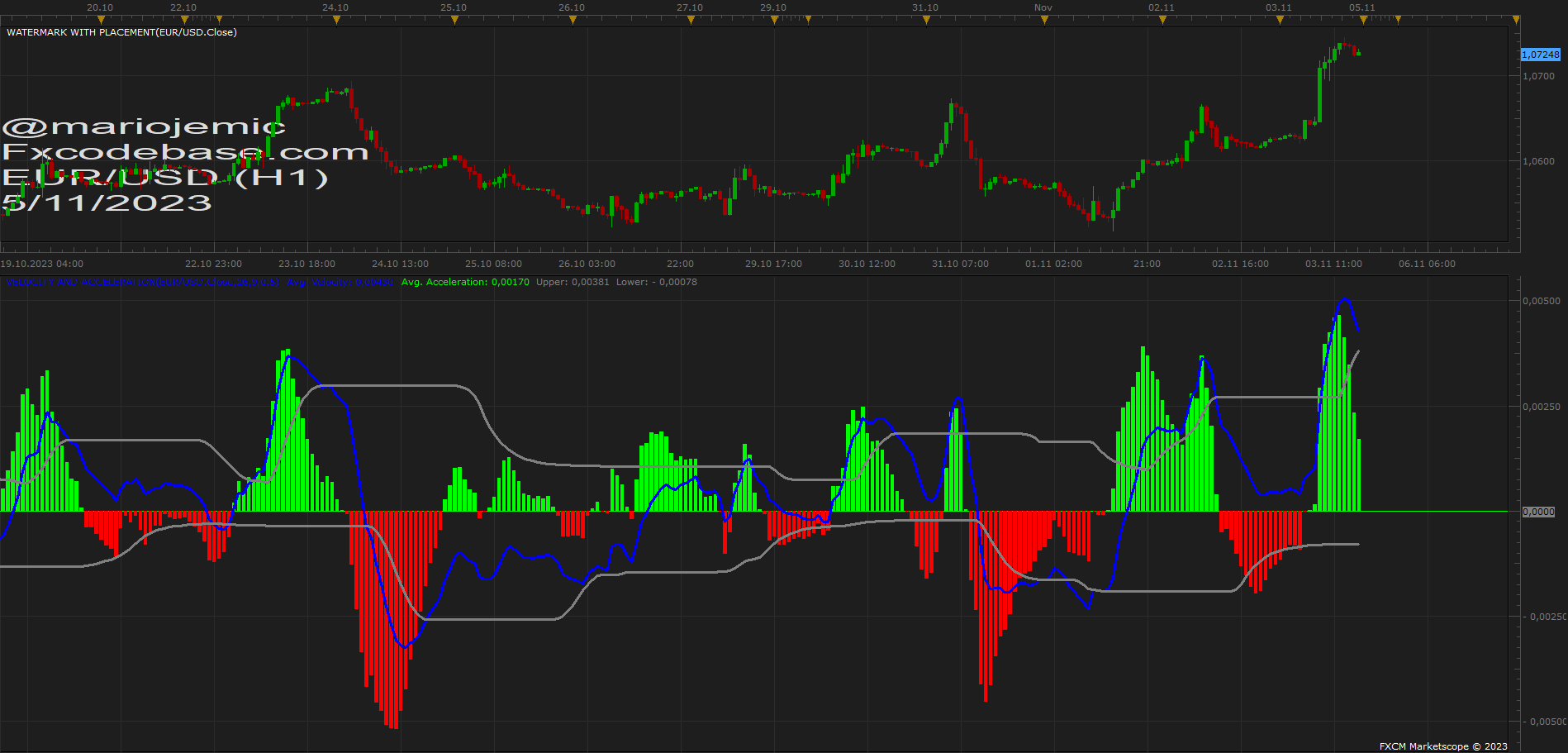Screen dimensions: 1568x753
Task: Click the triangle marker under Nov label
Action: coord(1044,20)
